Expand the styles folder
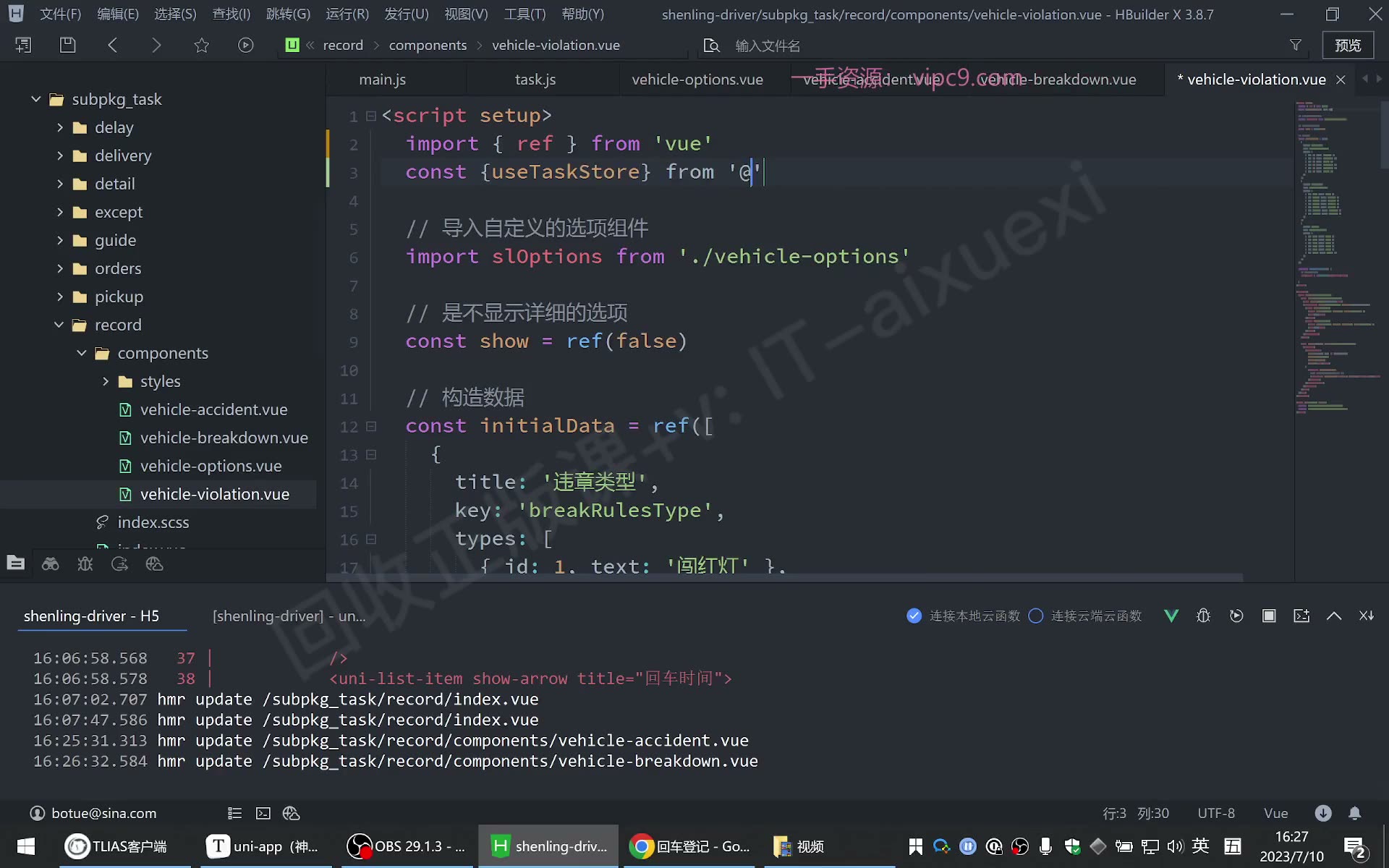 coord(106,381)
